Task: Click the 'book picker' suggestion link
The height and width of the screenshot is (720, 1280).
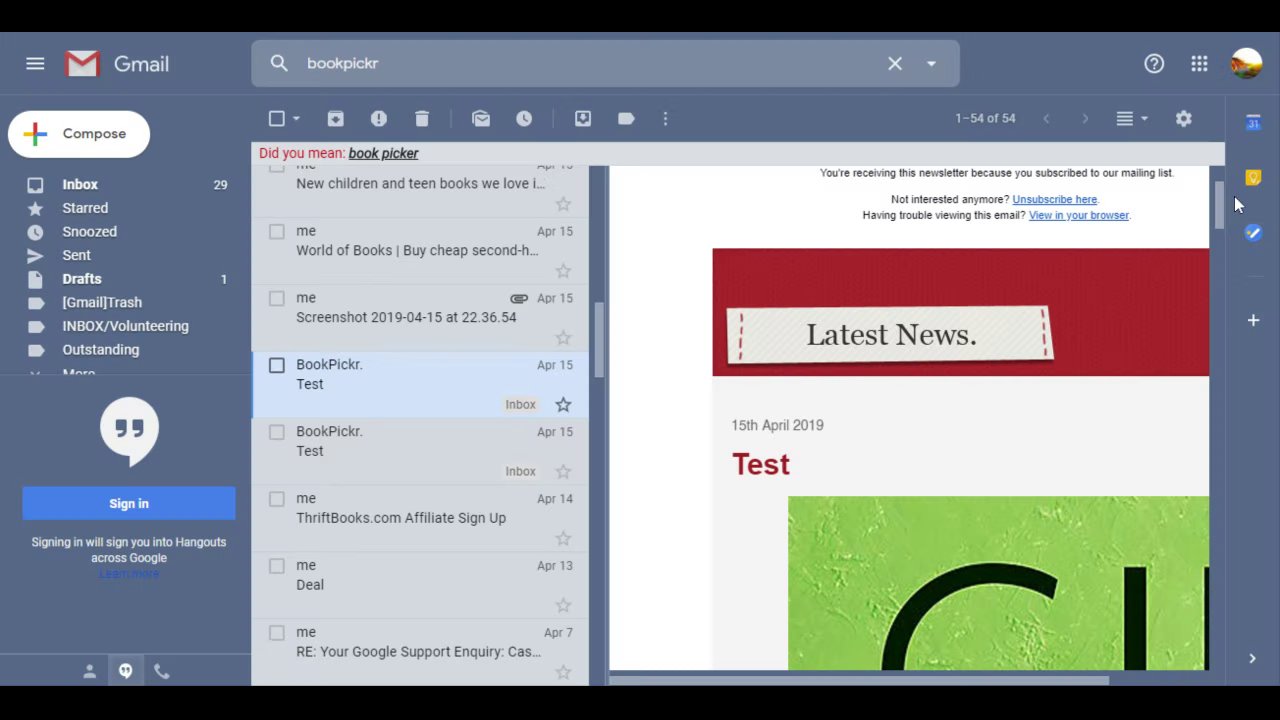Action: click(x=383, y=153)
